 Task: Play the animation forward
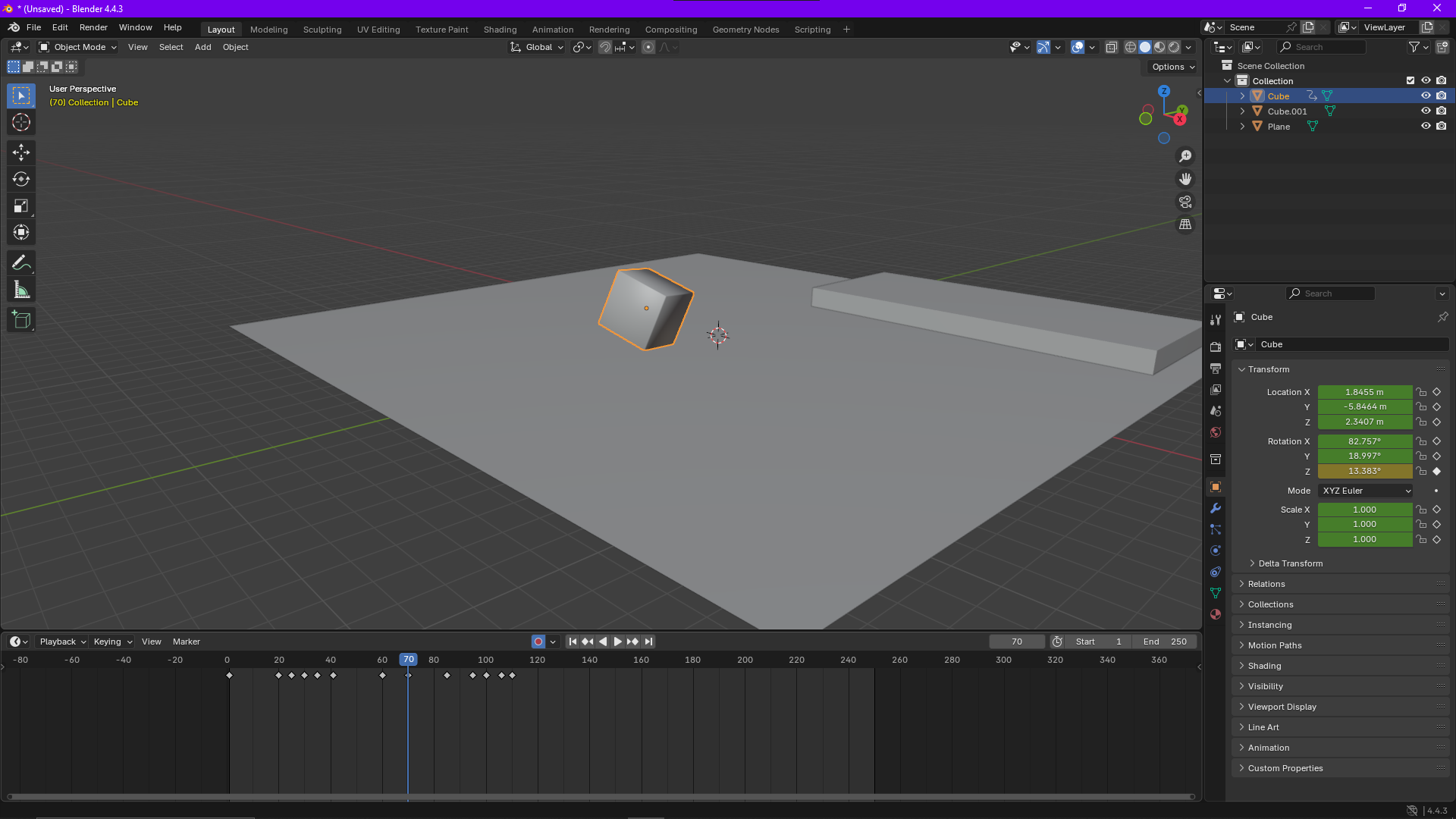click(617, 642)
